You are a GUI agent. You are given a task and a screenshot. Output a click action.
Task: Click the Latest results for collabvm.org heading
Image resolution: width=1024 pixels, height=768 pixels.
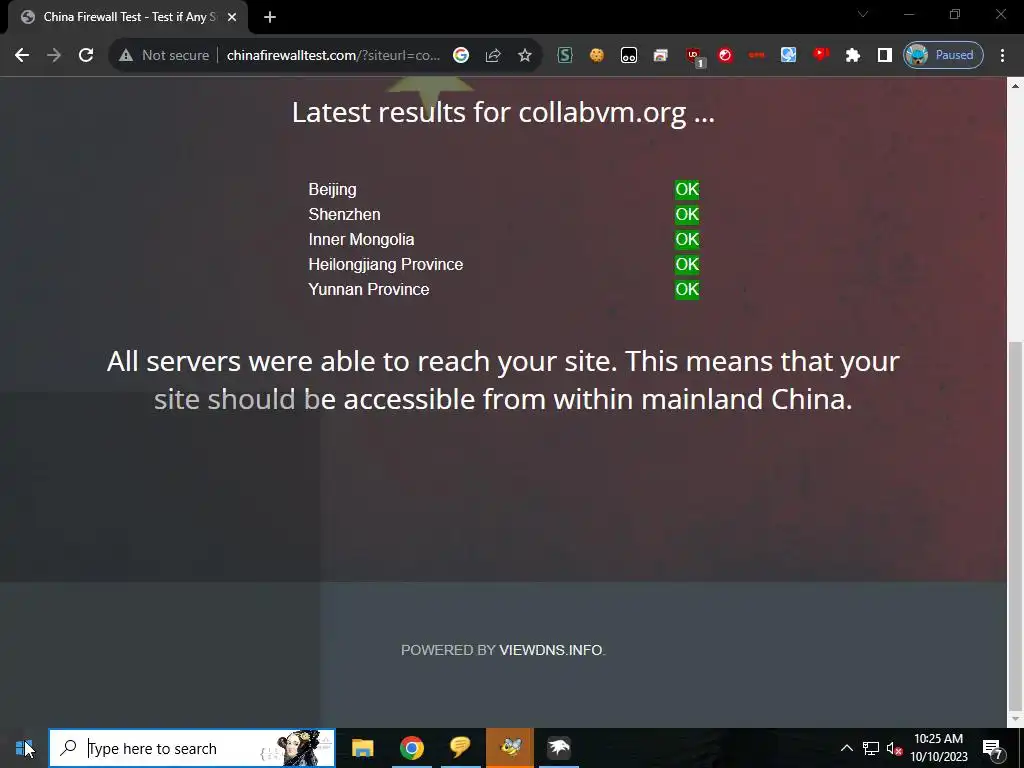(x=503, y=112)
